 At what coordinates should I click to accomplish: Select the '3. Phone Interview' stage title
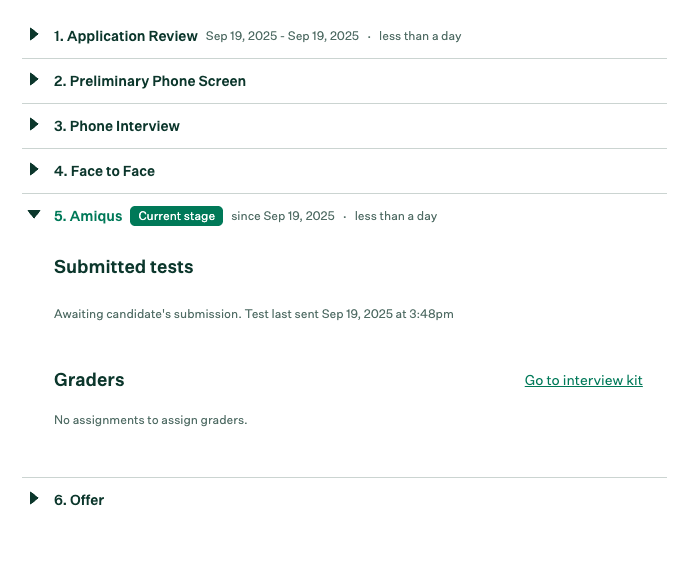pyautogui.click(x=117, y=126)
